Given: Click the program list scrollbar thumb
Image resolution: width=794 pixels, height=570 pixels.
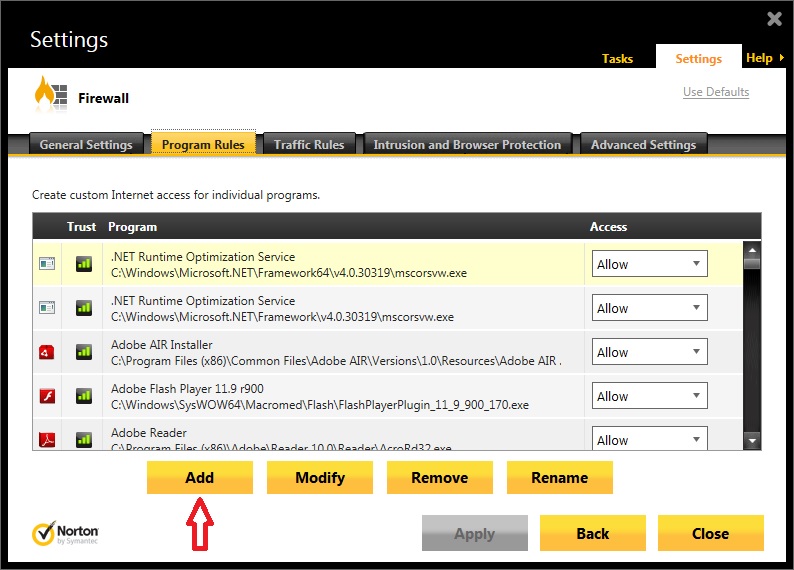Looking at the screenshot, I should click(x=752, y=263).
